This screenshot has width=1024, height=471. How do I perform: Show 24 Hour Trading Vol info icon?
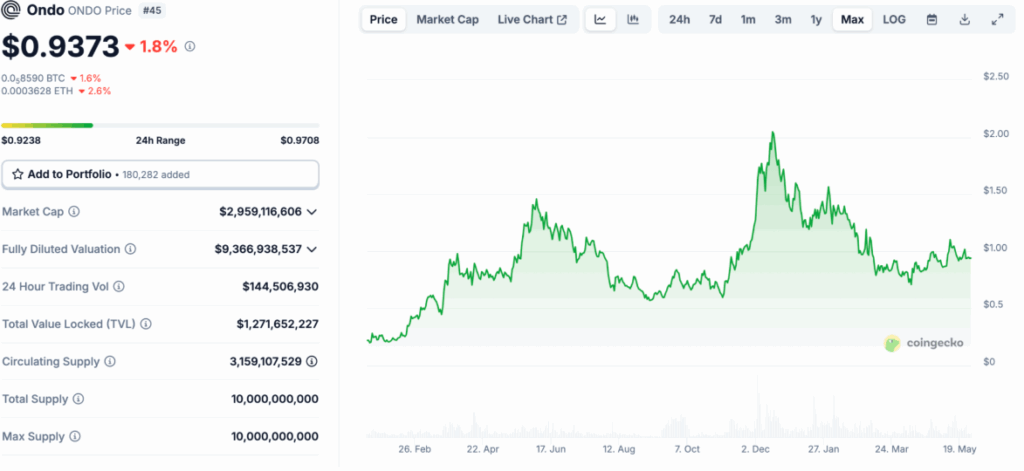coord(119,286)
